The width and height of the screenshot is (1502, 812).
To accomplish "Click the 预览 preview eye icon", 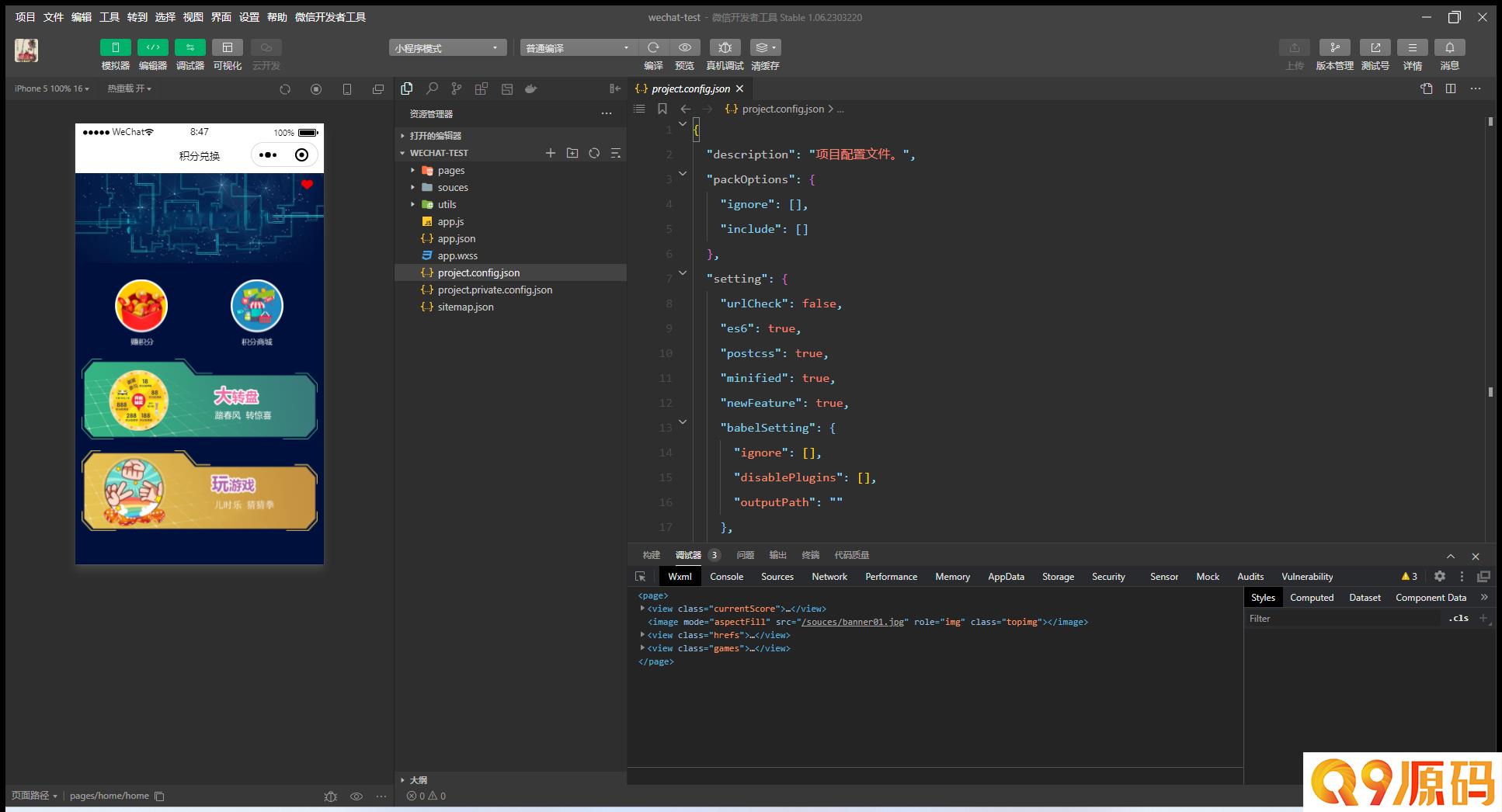I will point(684,47).
